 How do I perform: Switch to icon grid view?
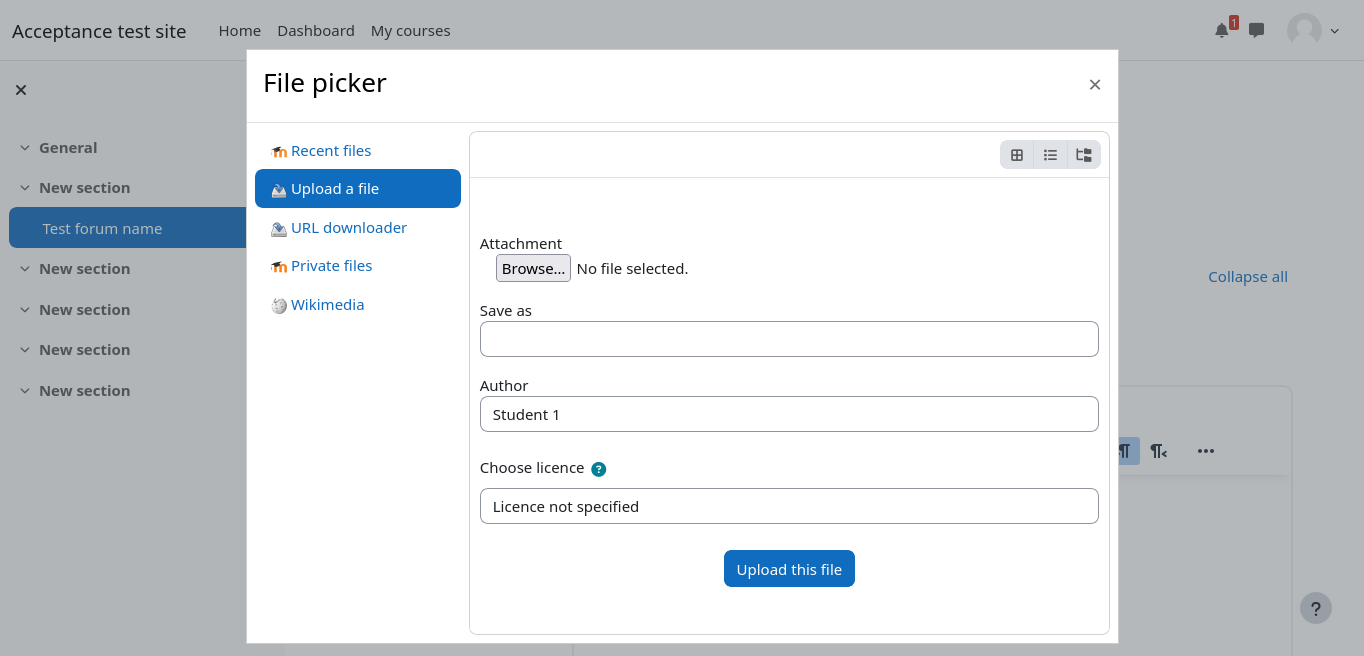(1017, 155)
